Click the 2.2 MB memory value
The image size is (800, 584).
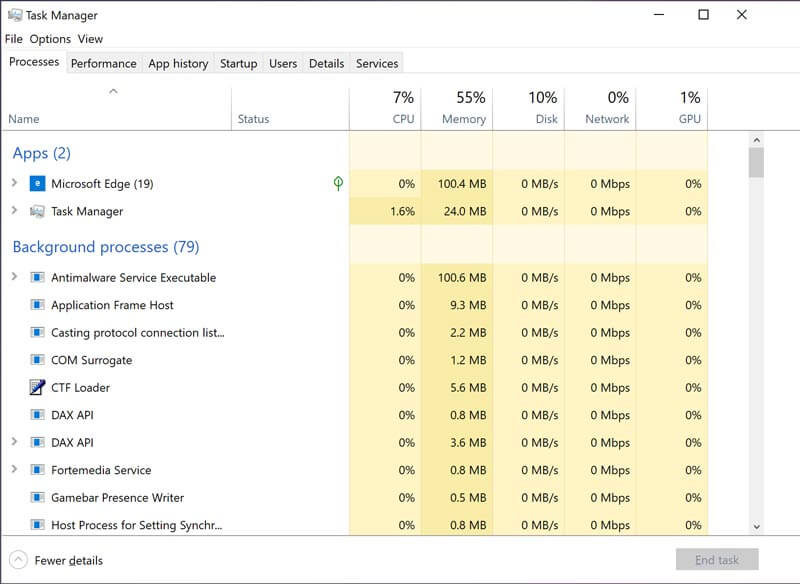click(x=468, y=333)
